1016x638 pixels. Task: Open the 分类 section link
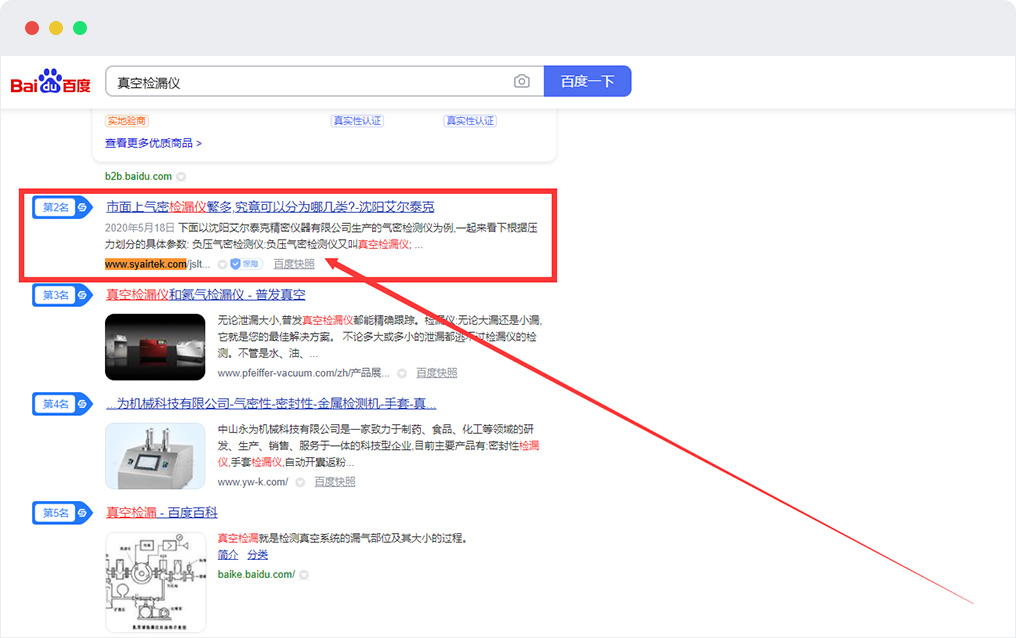[257, 555]
